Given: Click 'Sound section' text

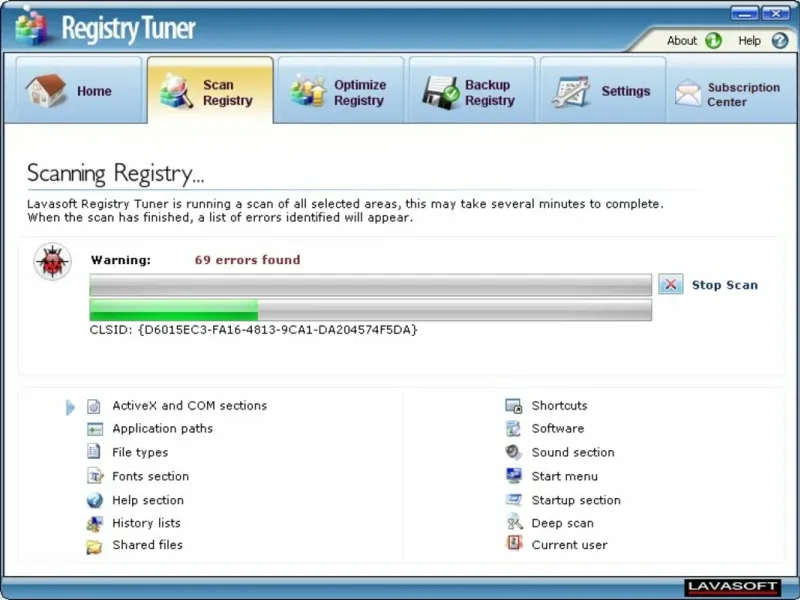Looking at the screenshot, I should (x=573, y=453).
